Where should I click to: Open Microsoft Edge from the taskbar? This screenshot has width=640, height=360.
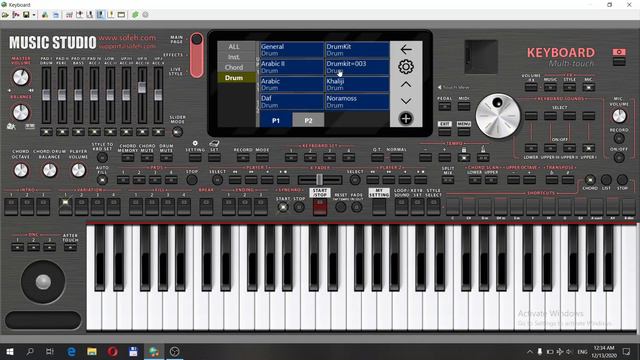pos(71,351)
